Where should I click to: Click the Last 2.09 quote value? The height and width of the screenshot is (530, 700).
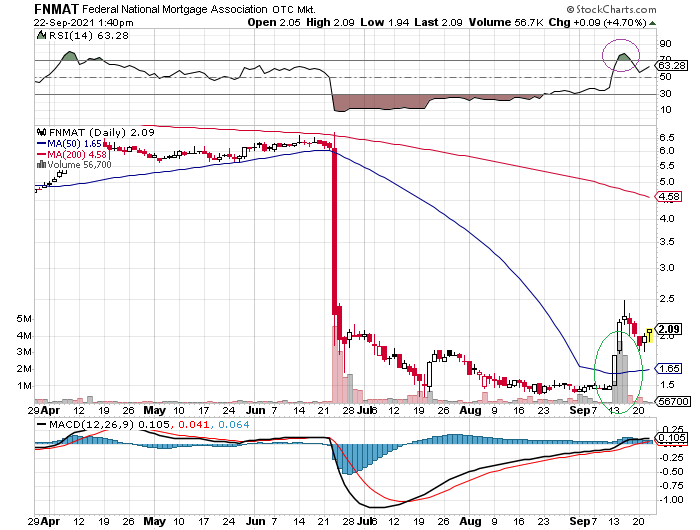click(x=438, y=22)
